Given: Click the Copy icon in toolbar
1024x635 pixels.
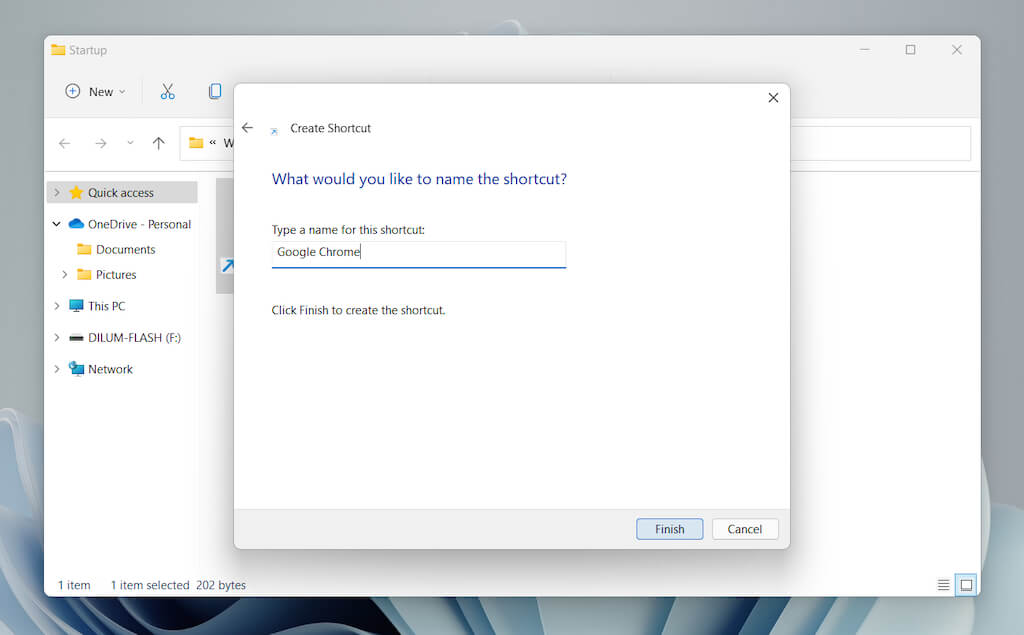Looking at the screenshot, I should 215,91.
